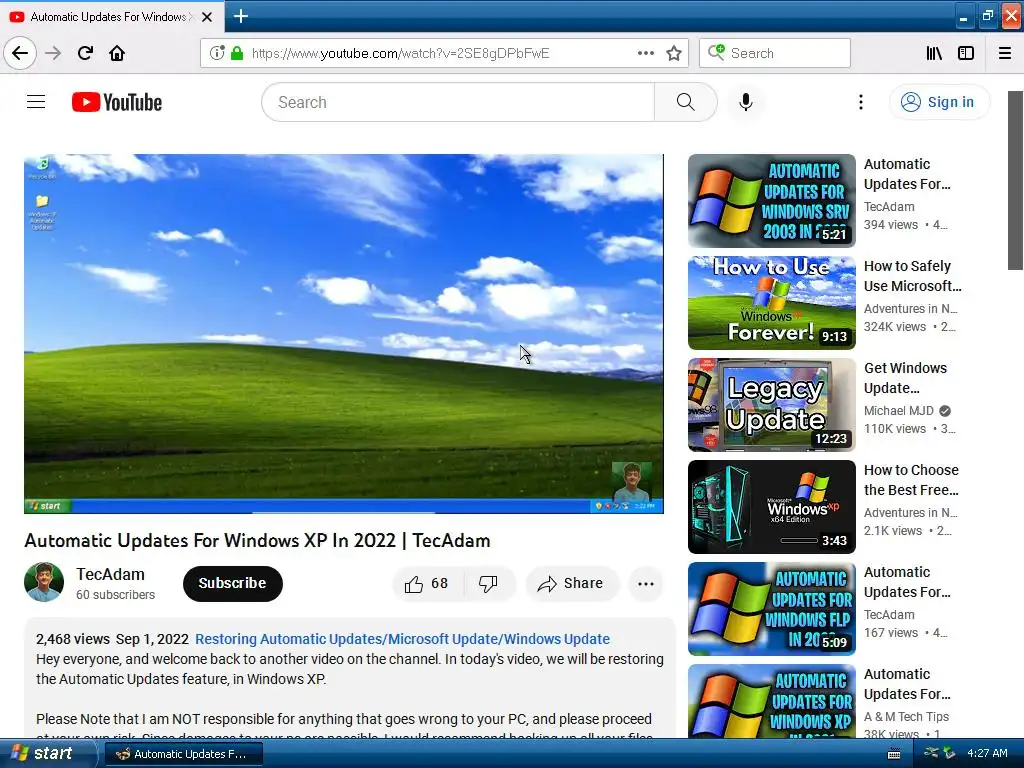Click the green padlock security icon
The height and width of the screenshot is (768, 1024).
coord(237,53)
